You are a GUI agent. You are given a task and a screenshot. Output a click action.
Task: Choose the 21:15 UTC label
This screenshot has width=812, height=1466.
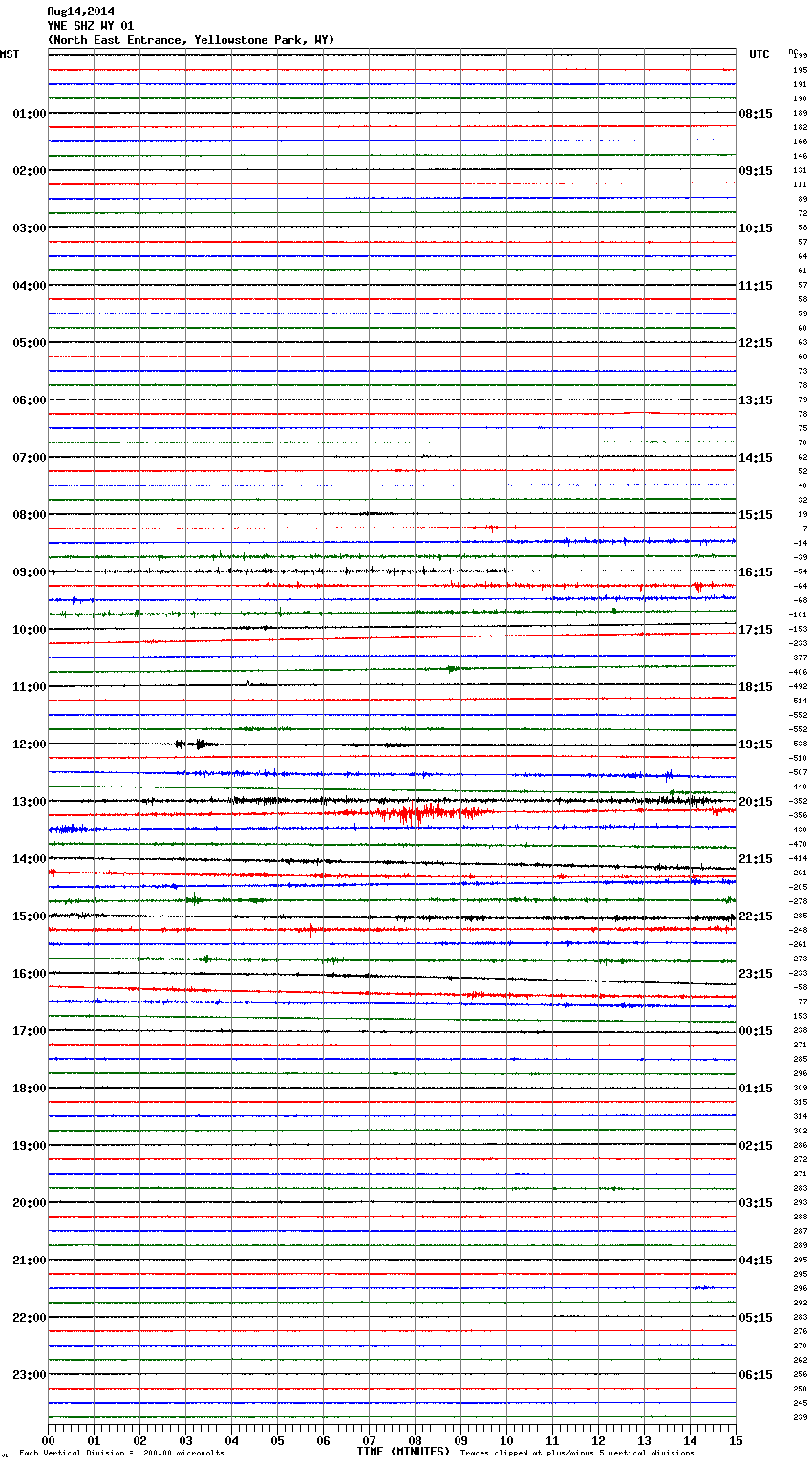tap(756, 859)
